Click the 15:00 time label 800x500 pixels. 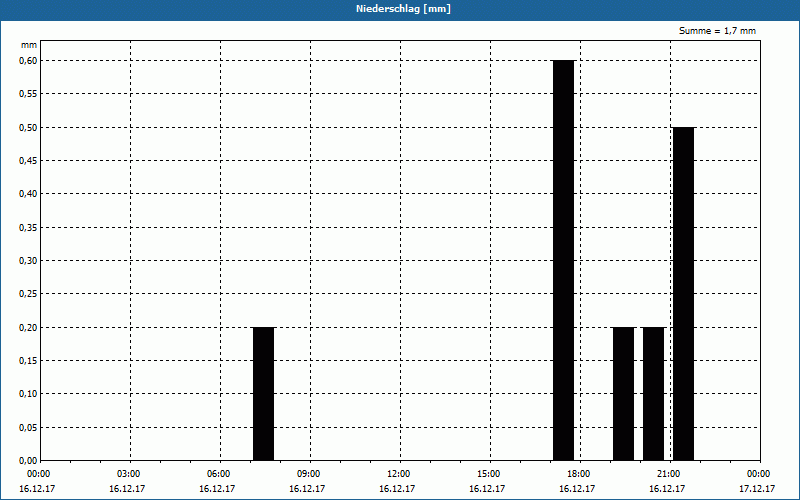pyautogui.click(x=490, y=474)
